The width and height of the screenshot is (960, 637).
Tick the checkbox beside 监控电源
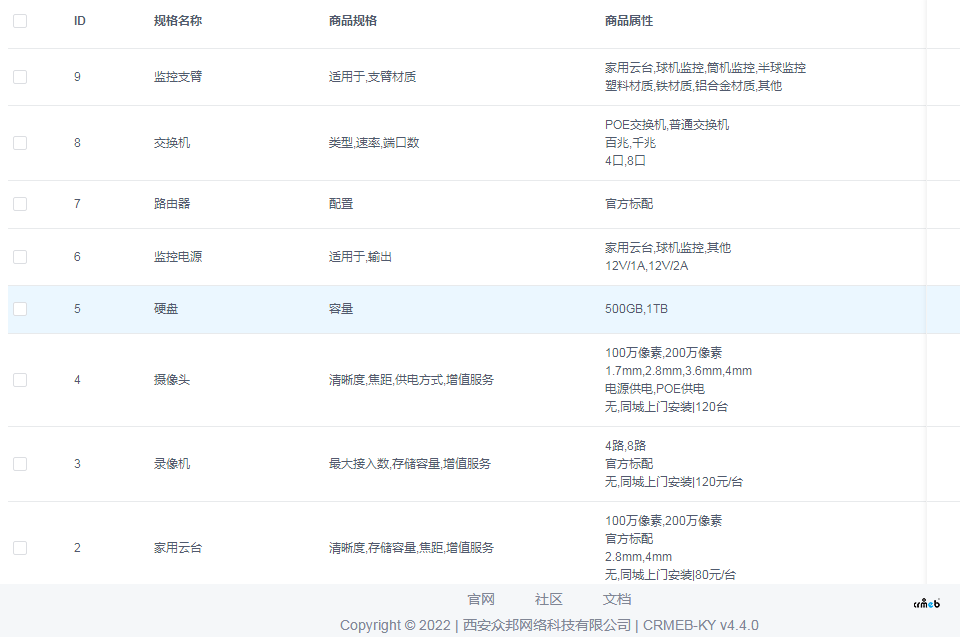(20, 257)
